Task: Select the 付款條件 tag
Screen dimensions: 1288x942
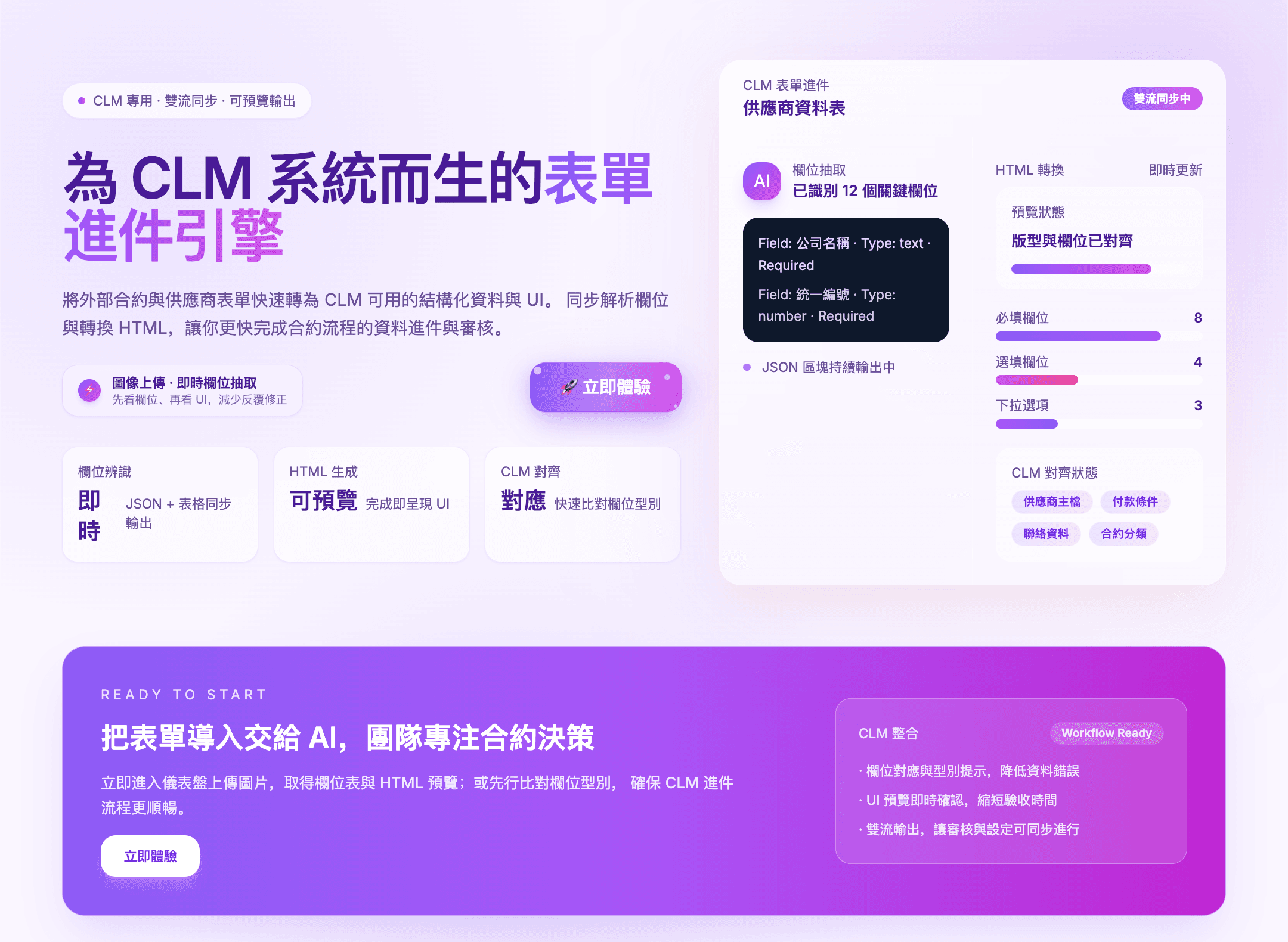Action: 1135,501
